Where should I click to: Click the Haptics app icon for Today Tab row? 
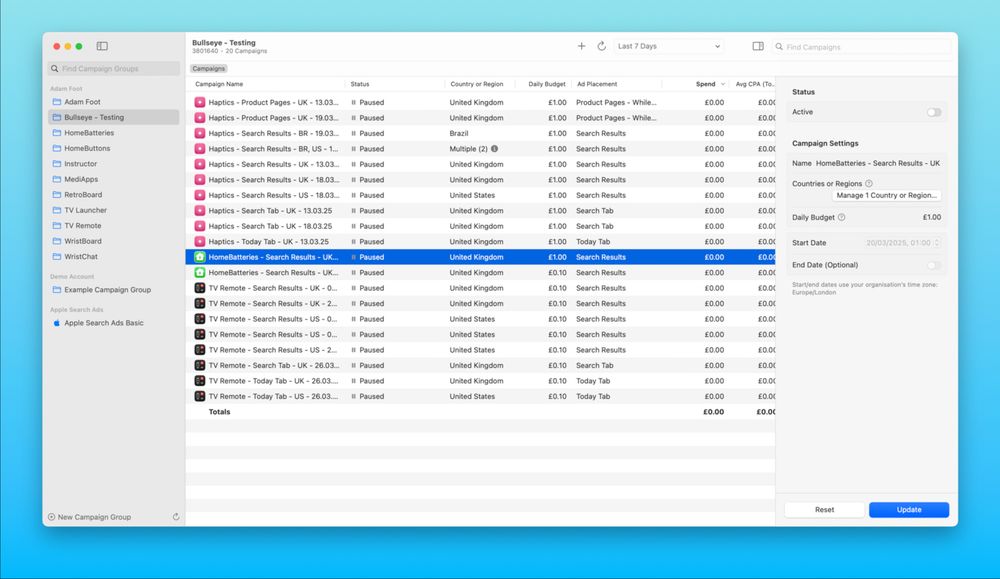[x=200, y=242]
